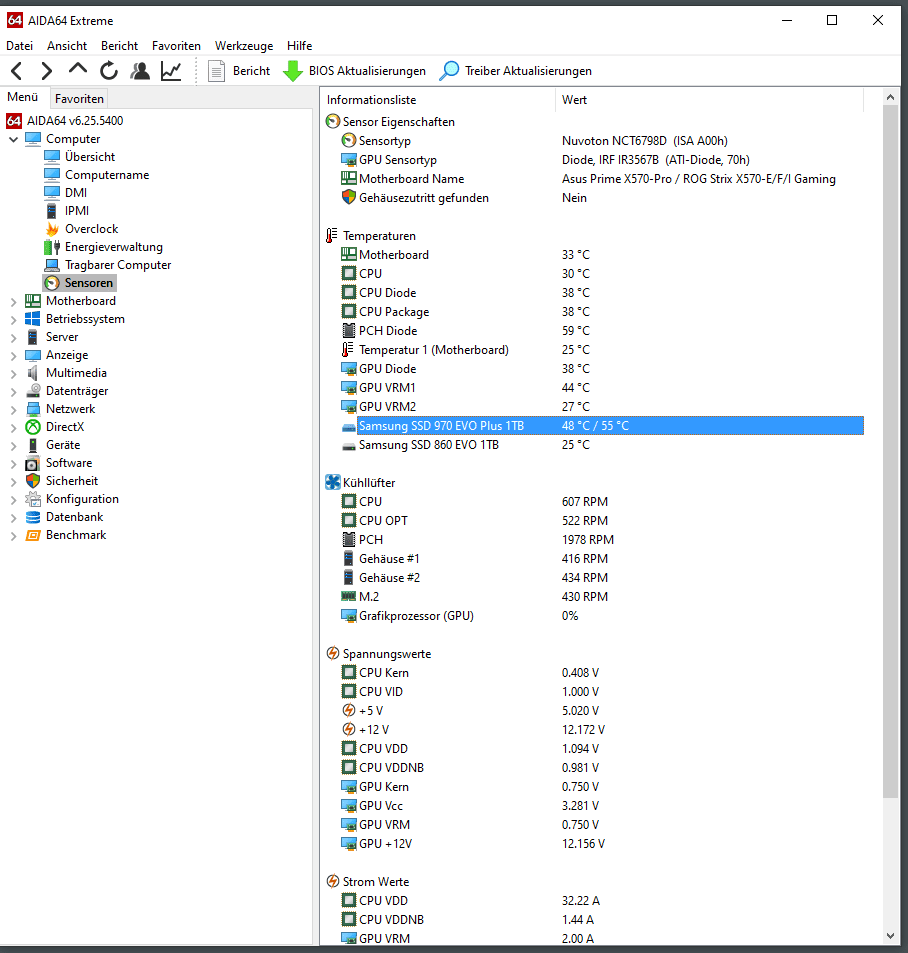Select the Samsung SSD 970 EVO Plus 1TB row
This screenshot has width=908, height=953.
pyautogui.click(x=602, y=426)
